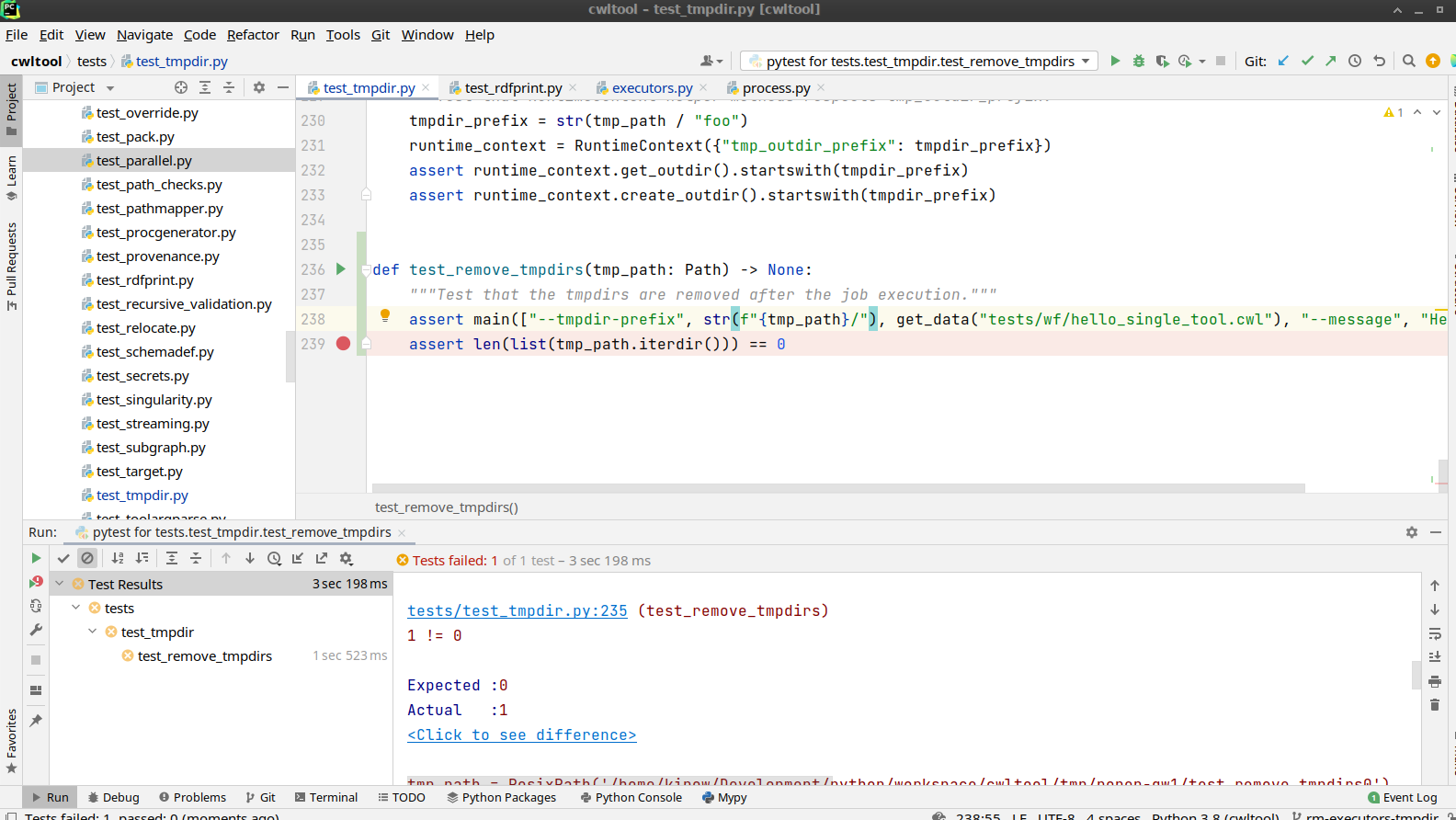Viewport: 1456px width, 820px height.
Task: Commit changes with the Git checkmark
Action: pyautogui.click(x=1307, y=61)
